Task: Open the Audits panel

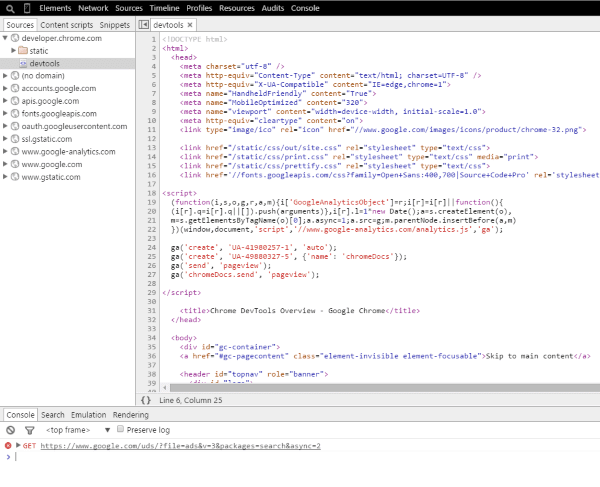Action: (273, 8)
